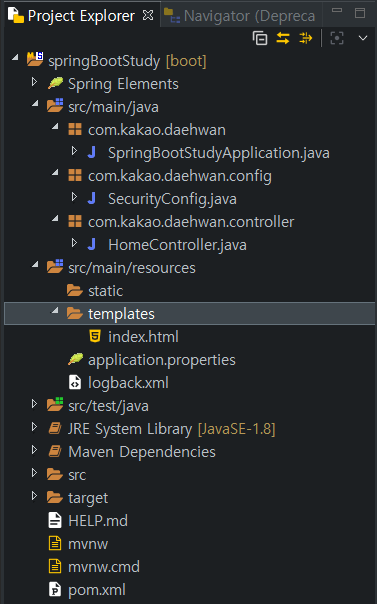Expand the Spring Elements node
The image size is (377, 604).
(34, 82)
